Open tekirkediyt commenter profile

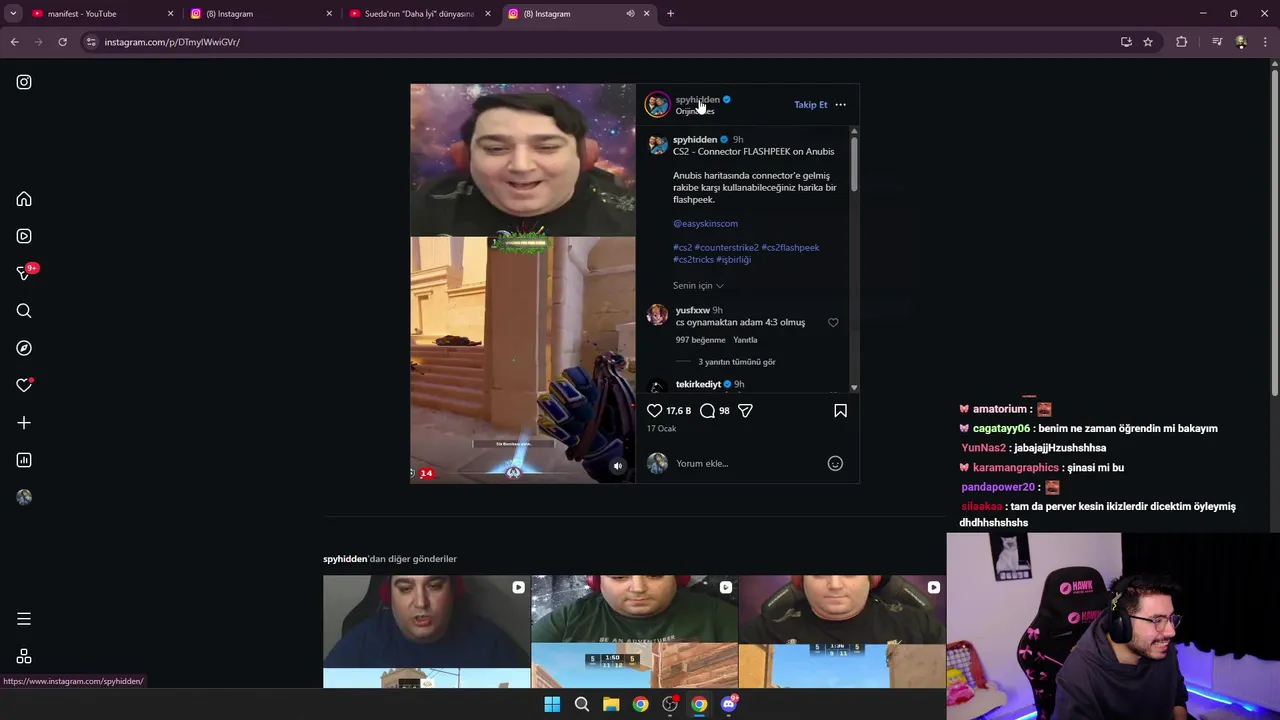(x=698, y=384)
